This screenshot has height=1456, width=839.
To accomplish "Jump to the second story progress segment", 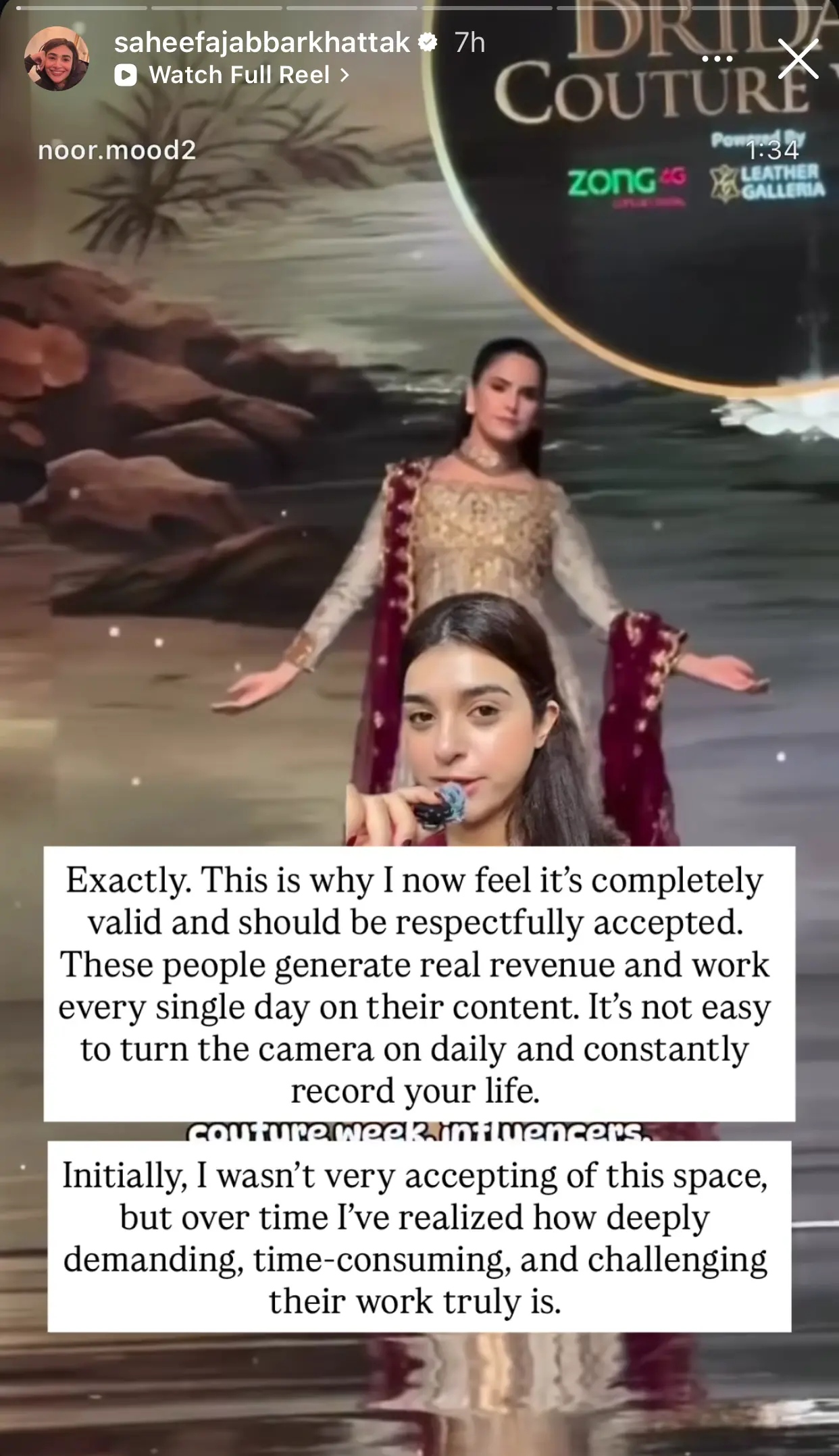I will [x=216, y=8].
